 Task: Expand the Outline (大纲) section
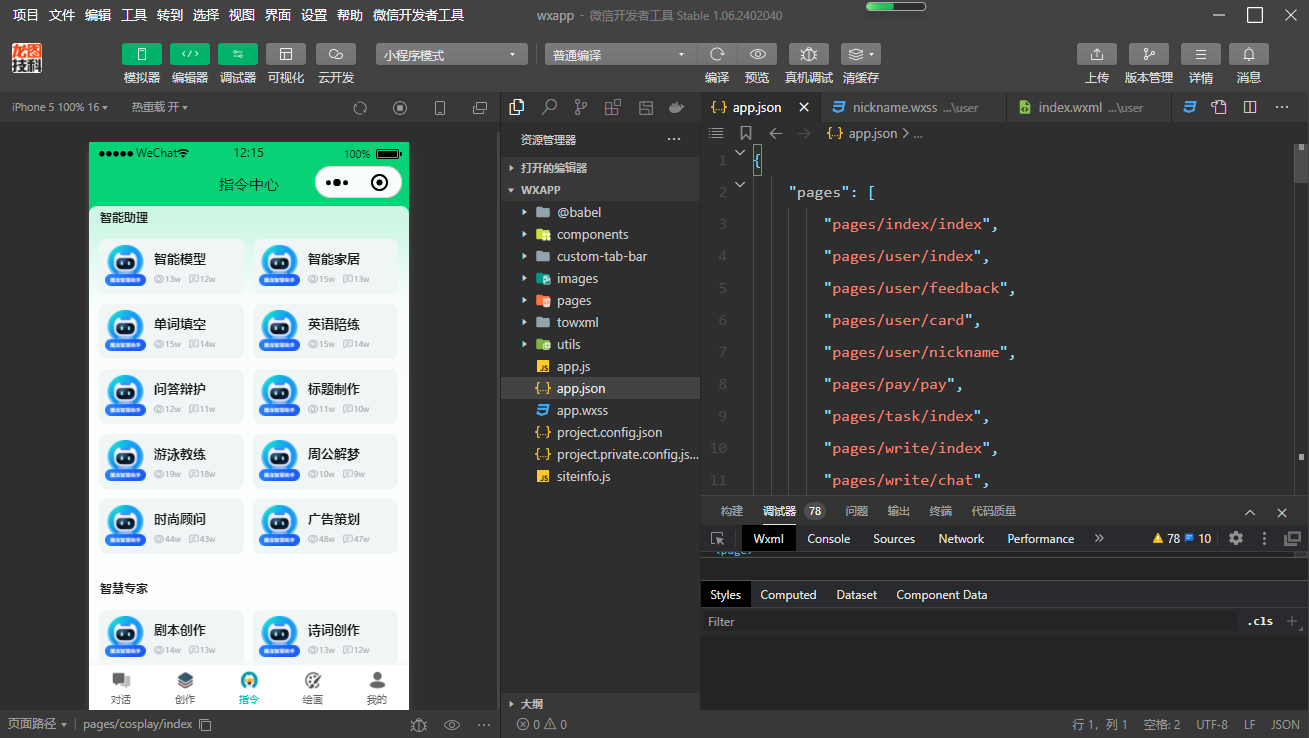600,704
